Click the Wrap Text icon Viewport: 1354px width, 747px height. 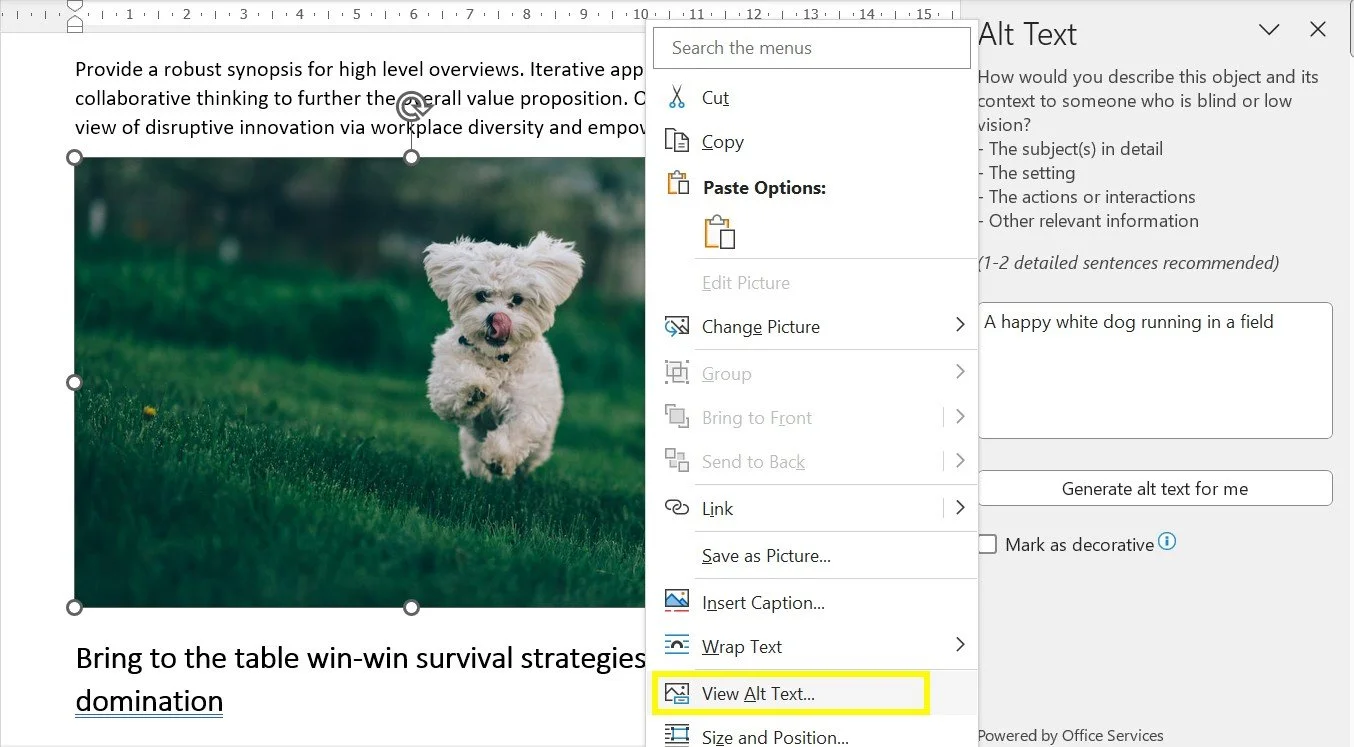click(x=678, y=646)
